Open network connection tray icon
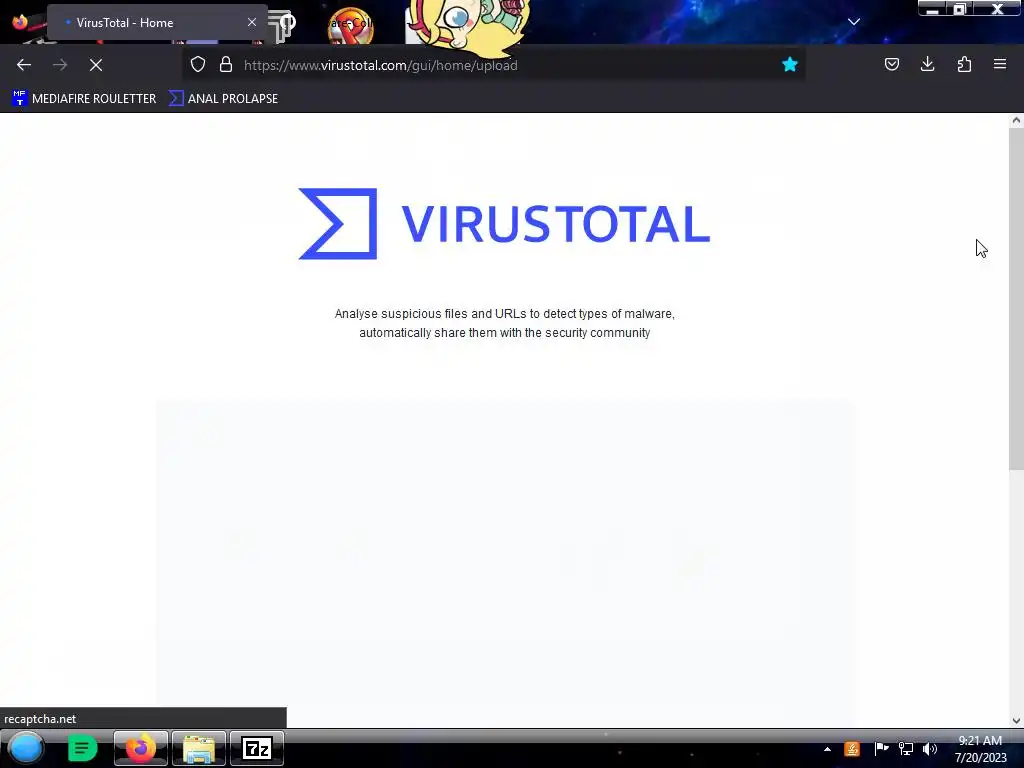Viewport: 1024px width, 768px height. pos(906,749)
